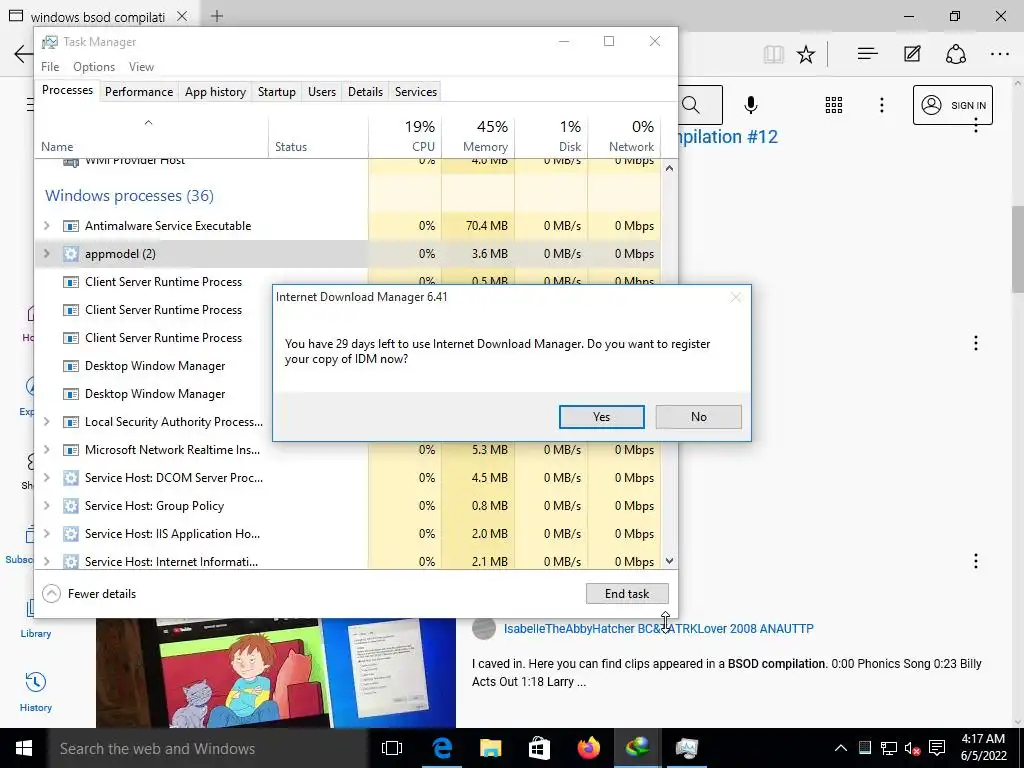The width and height of the screenshot is (1024, 768).
Task: Click the Edge Share icon
Action: click(955, 54)
